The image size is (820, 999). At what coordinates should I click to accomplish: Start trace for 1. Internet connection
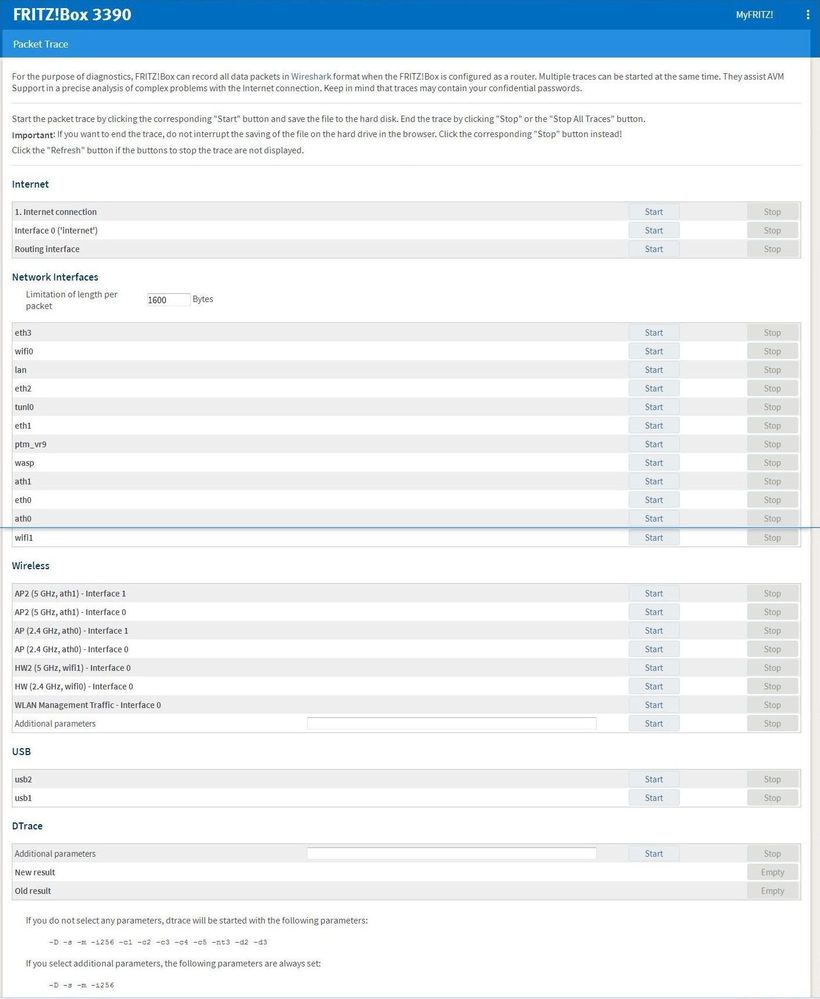click(654, 212)
